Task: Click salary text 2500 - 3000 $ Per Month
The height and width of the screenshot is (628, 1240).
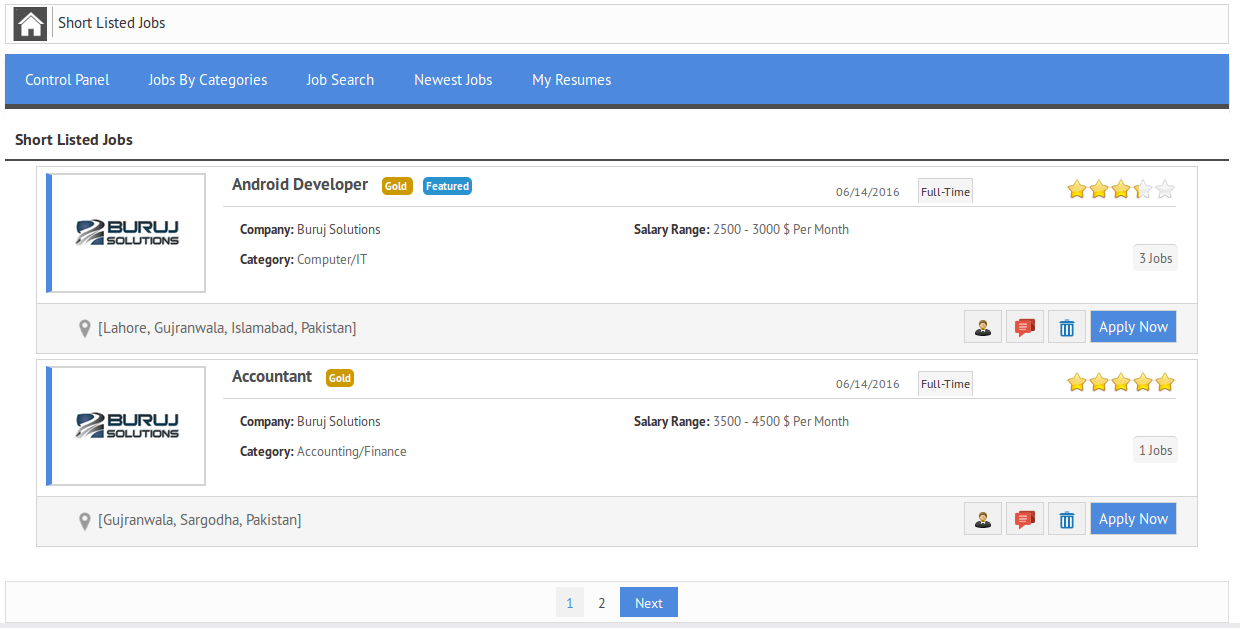Action: 781,230
